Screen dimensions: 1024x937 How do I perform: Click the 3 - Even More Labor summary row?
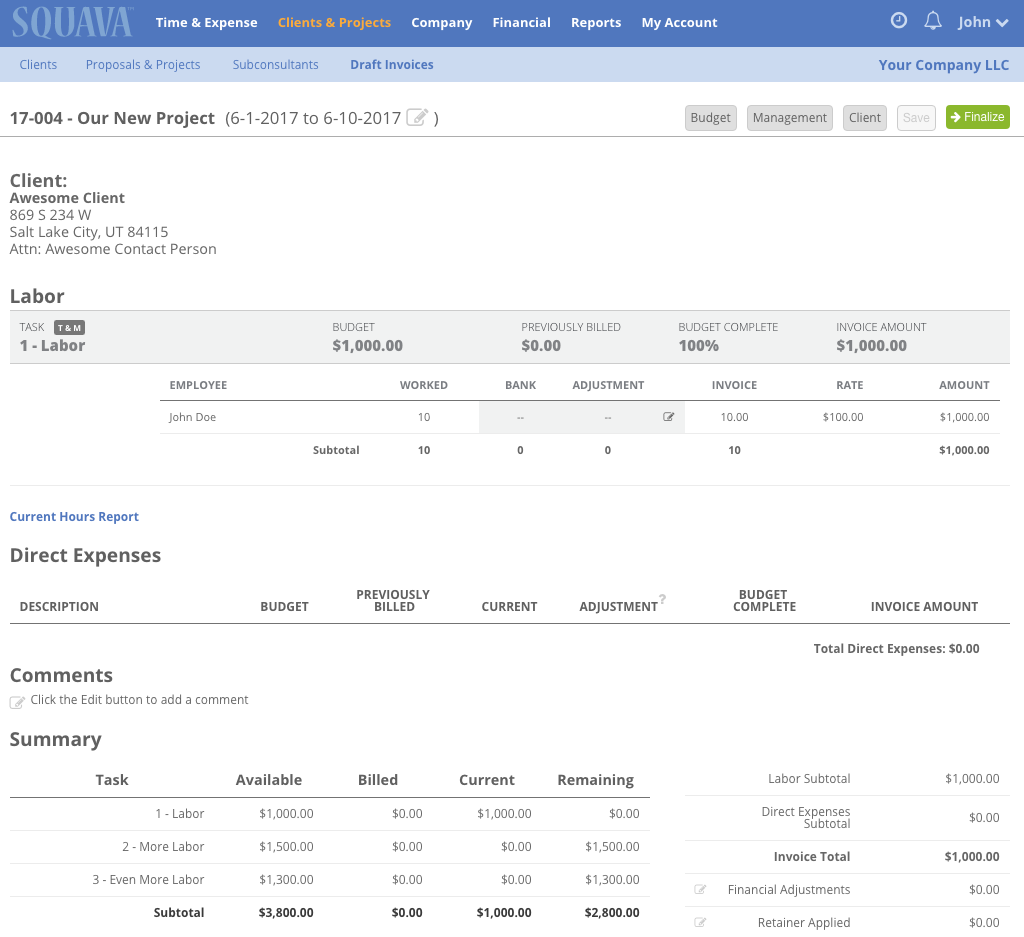(x=330, y=880)
